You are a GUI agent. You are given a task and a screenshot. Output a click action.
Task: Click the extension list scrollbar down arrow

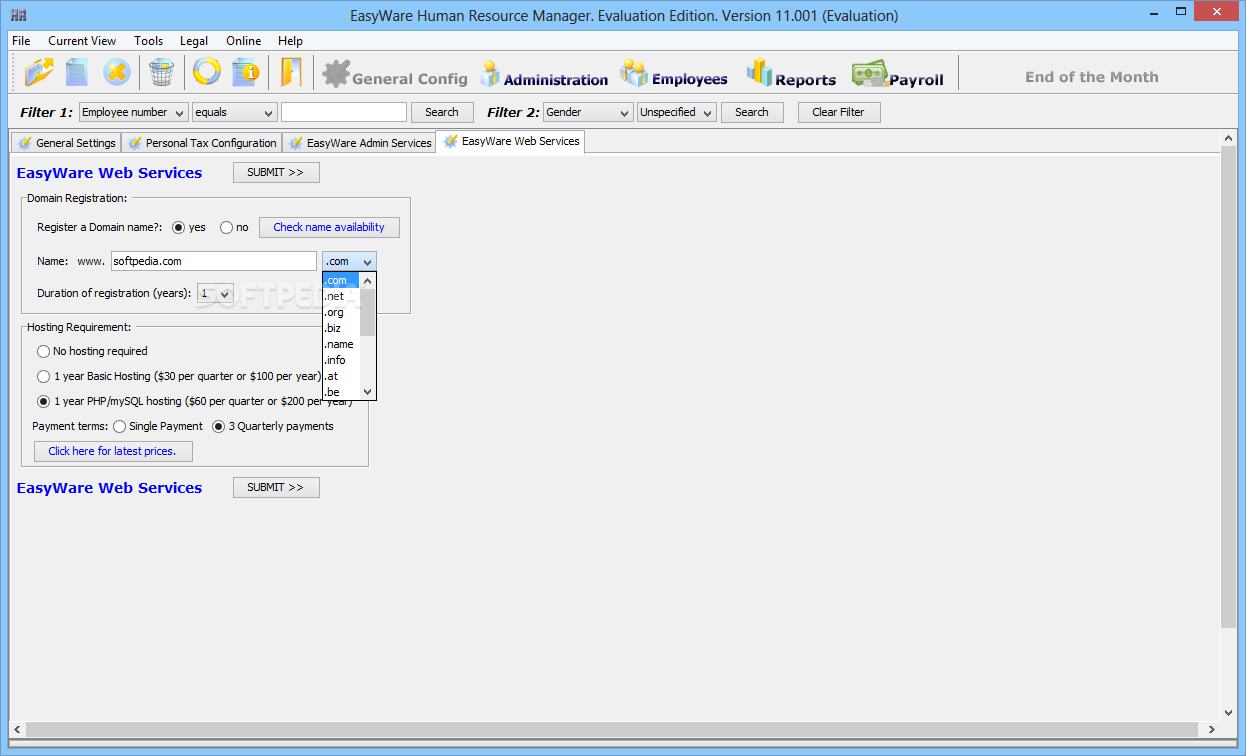click(368, 392)
